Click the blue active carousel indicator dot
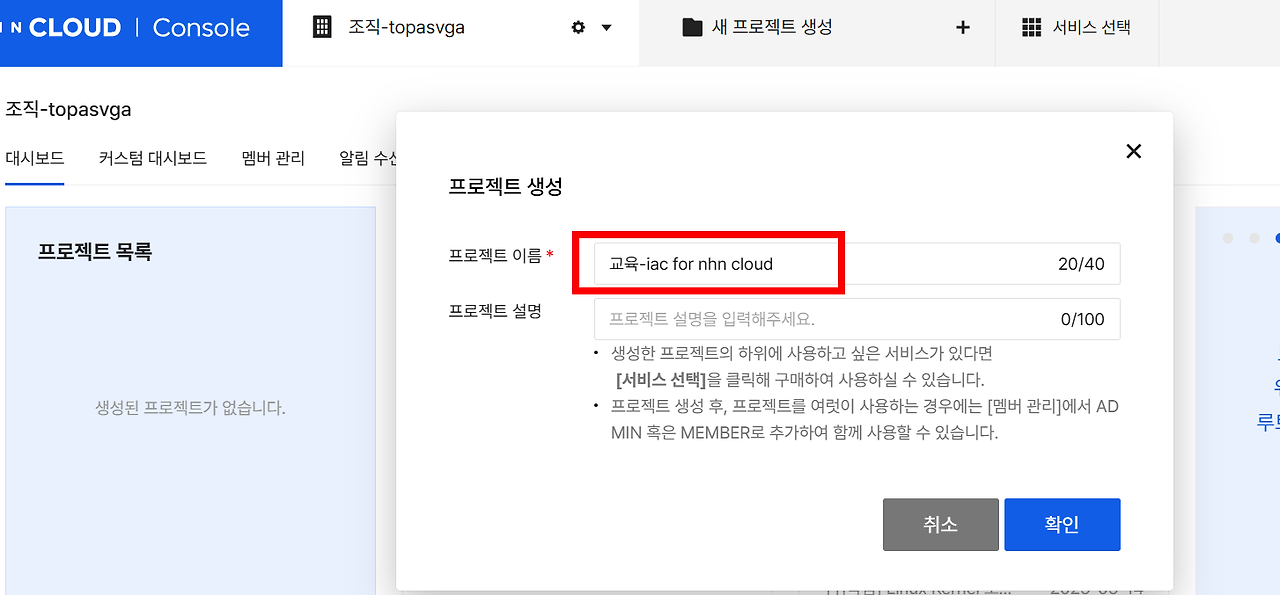Screen dimensions: 1280x595 1277,238
